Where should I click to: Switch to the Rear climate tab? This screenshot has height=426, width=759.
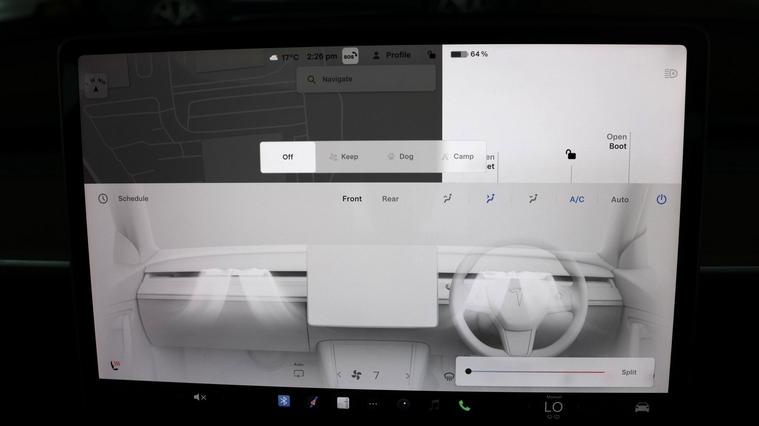[390, 199]
